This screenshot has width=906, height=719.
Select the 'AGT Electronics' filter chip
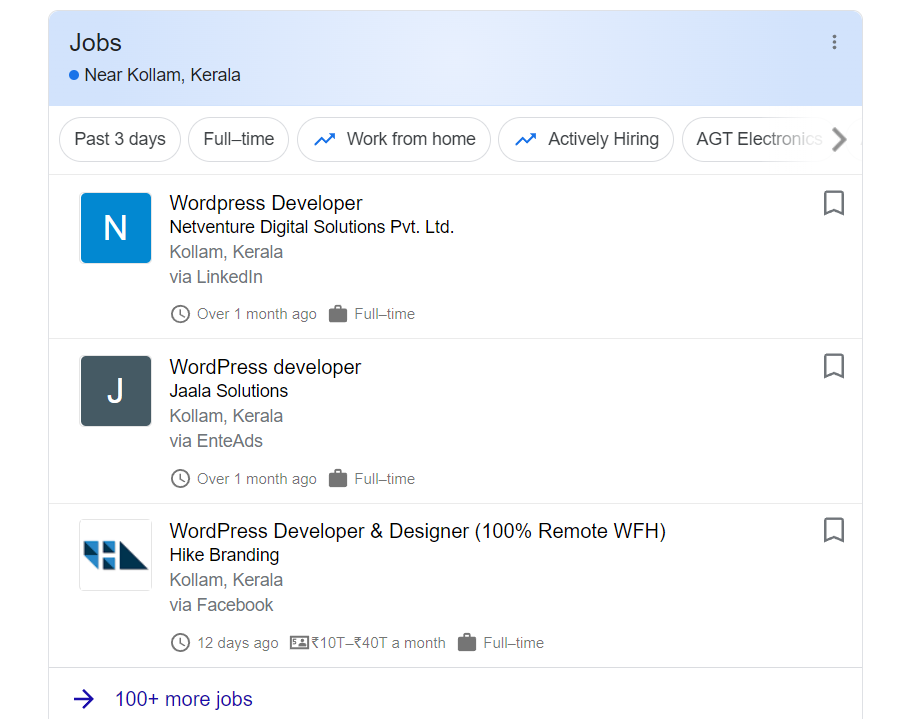(x=759, y=139)
